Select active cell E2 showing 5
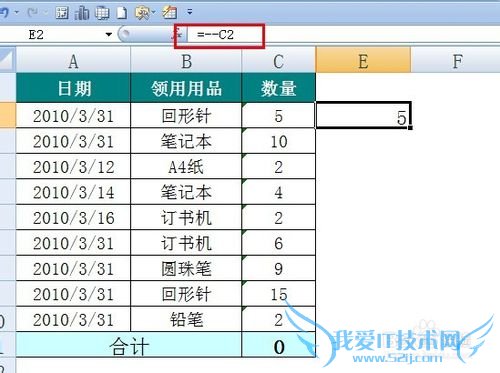500x373 pixels. 363,115
